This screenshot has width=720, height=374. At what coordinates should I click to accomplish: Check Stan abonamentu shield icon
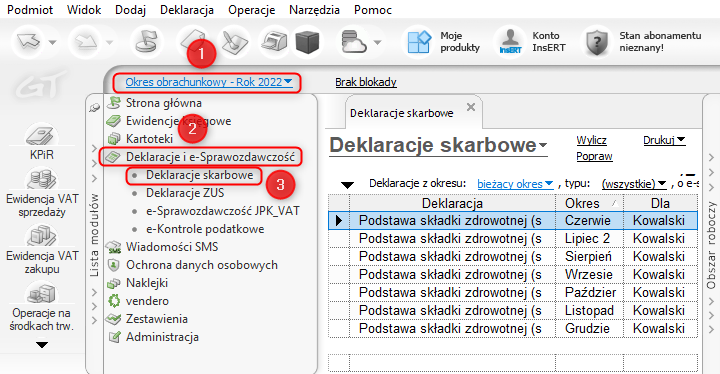[x=597, y=42]
